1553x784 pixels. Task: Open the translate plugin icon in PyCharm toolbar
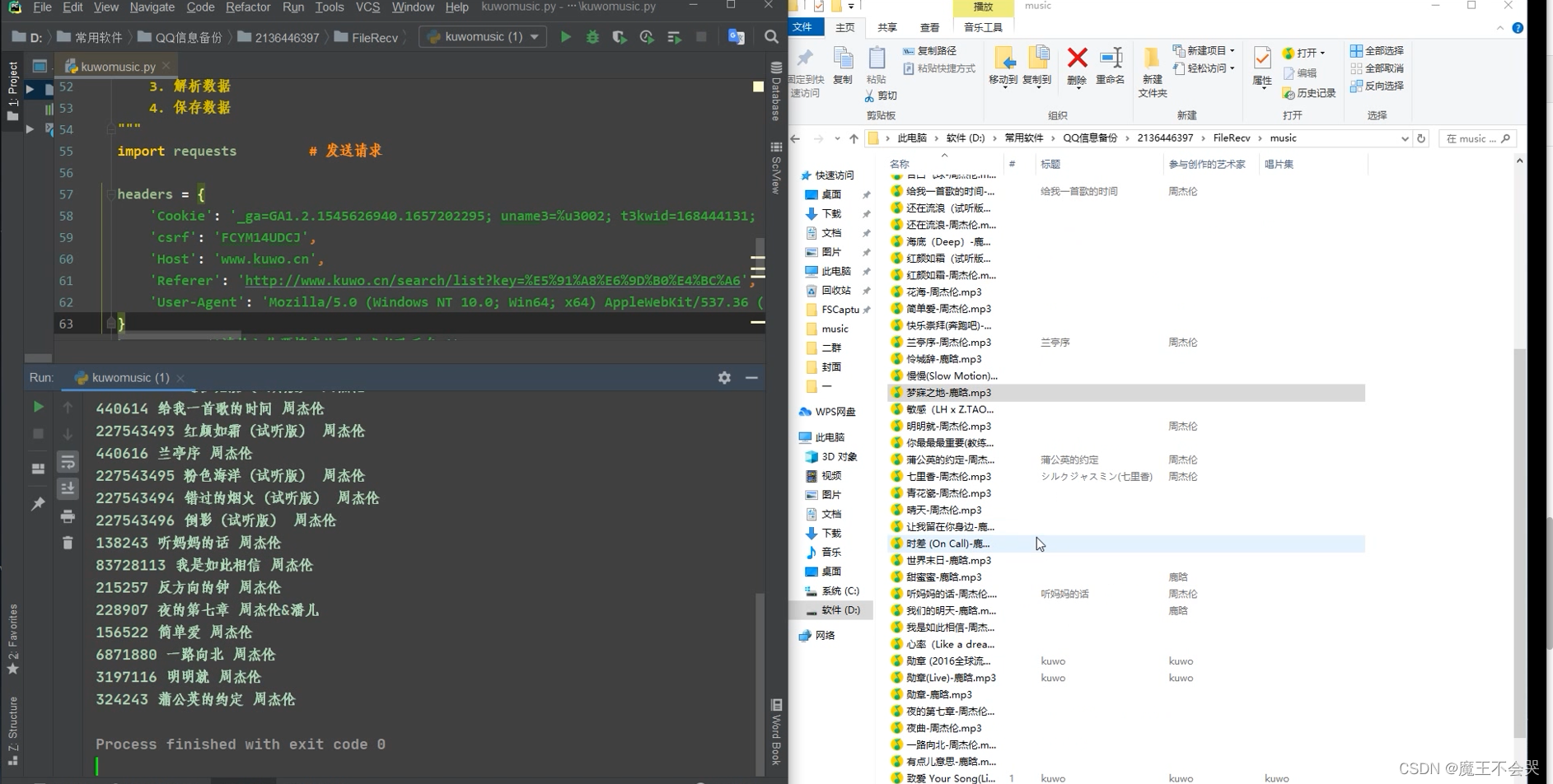pyautogui.click(x=737, y=37)
